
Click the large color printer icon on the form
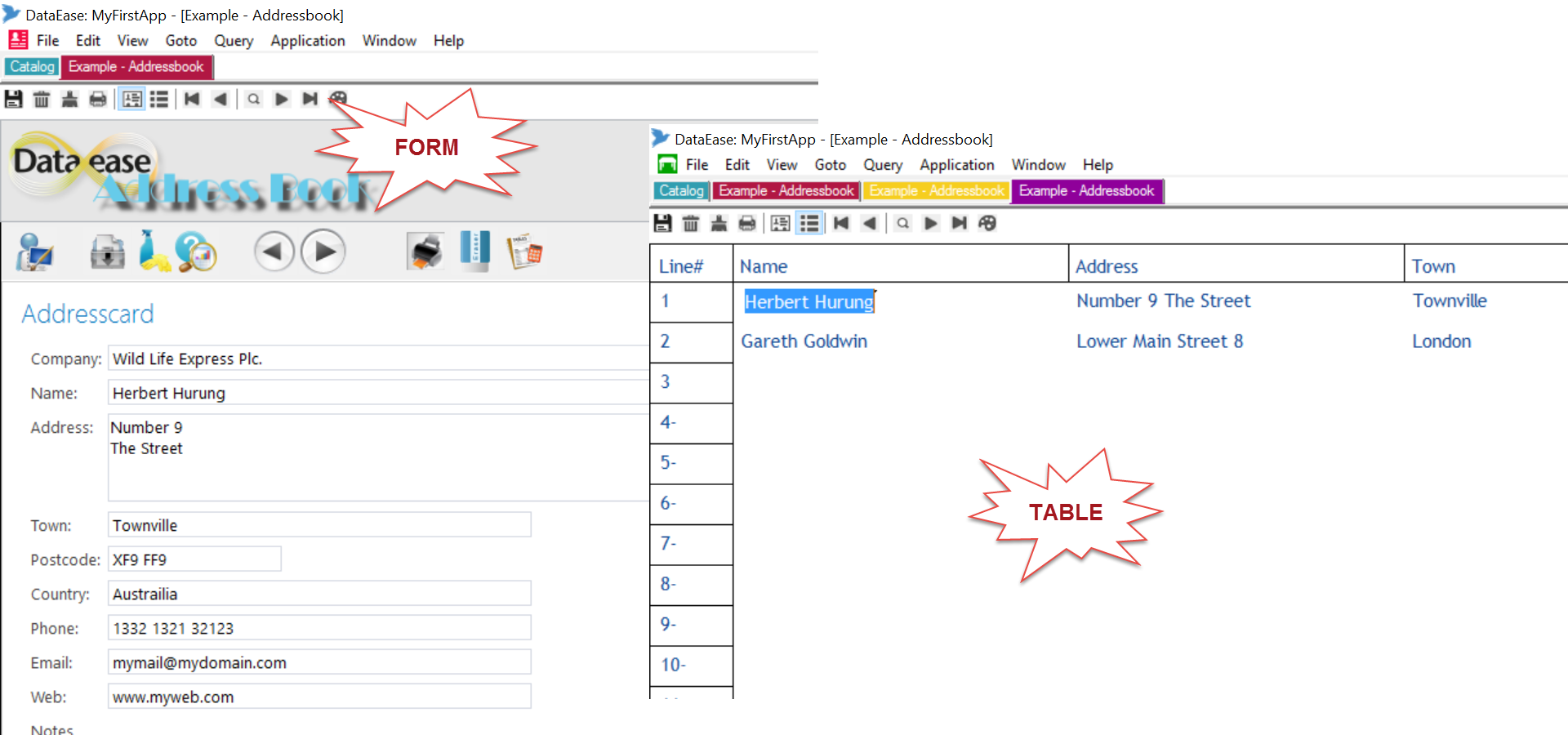pos(425,251)
